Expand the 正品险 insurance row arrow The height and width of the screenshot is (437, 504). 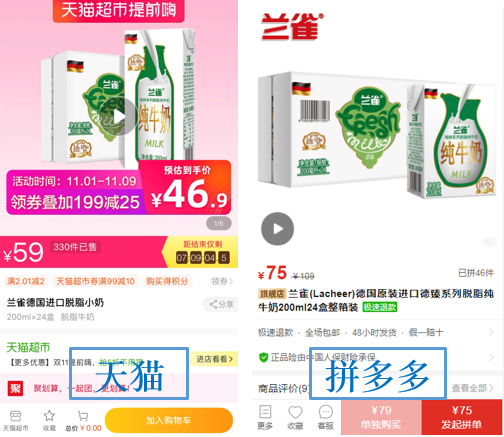tap(491, 358)
